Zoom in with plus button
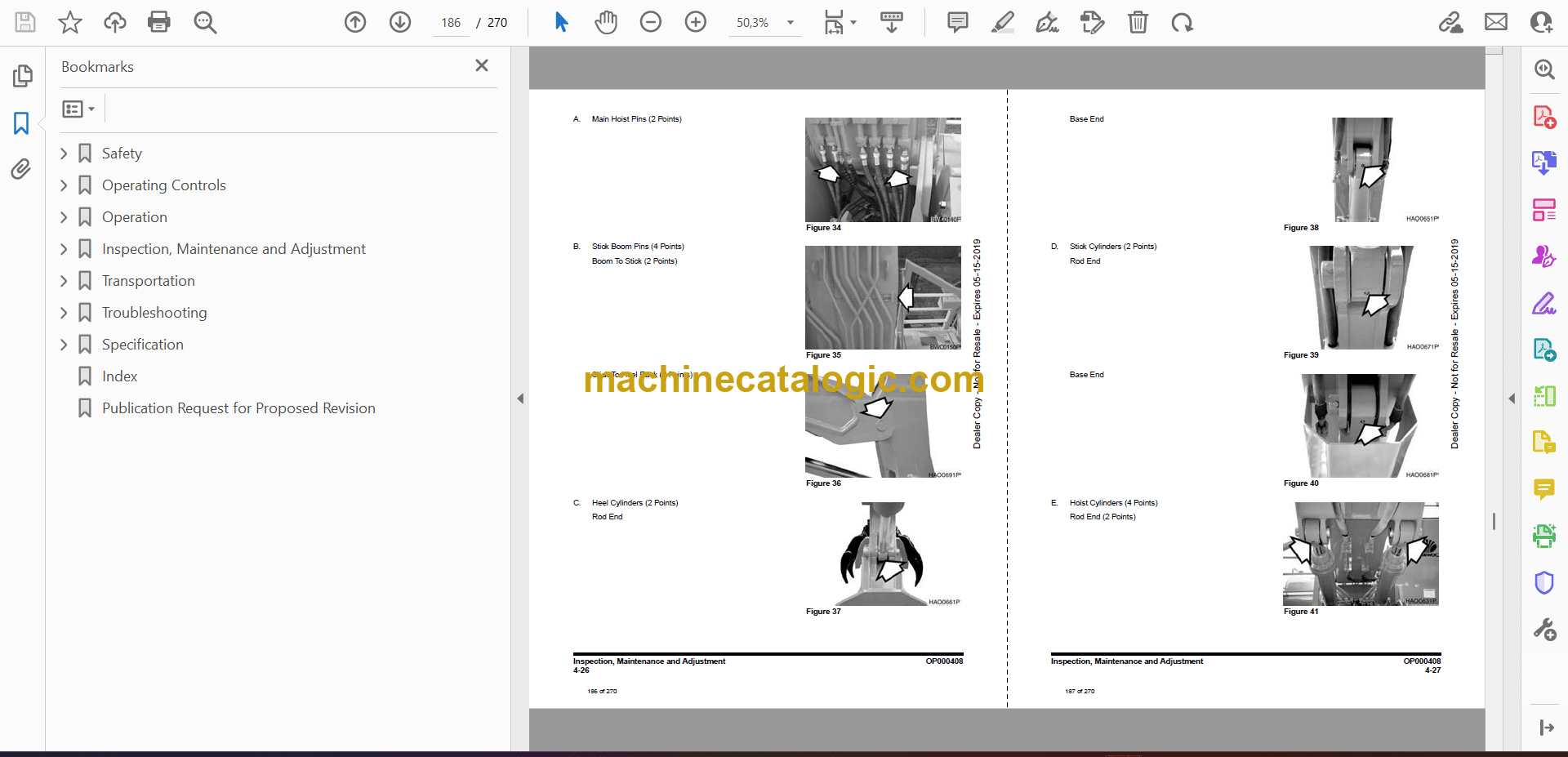 pos(696,22)
